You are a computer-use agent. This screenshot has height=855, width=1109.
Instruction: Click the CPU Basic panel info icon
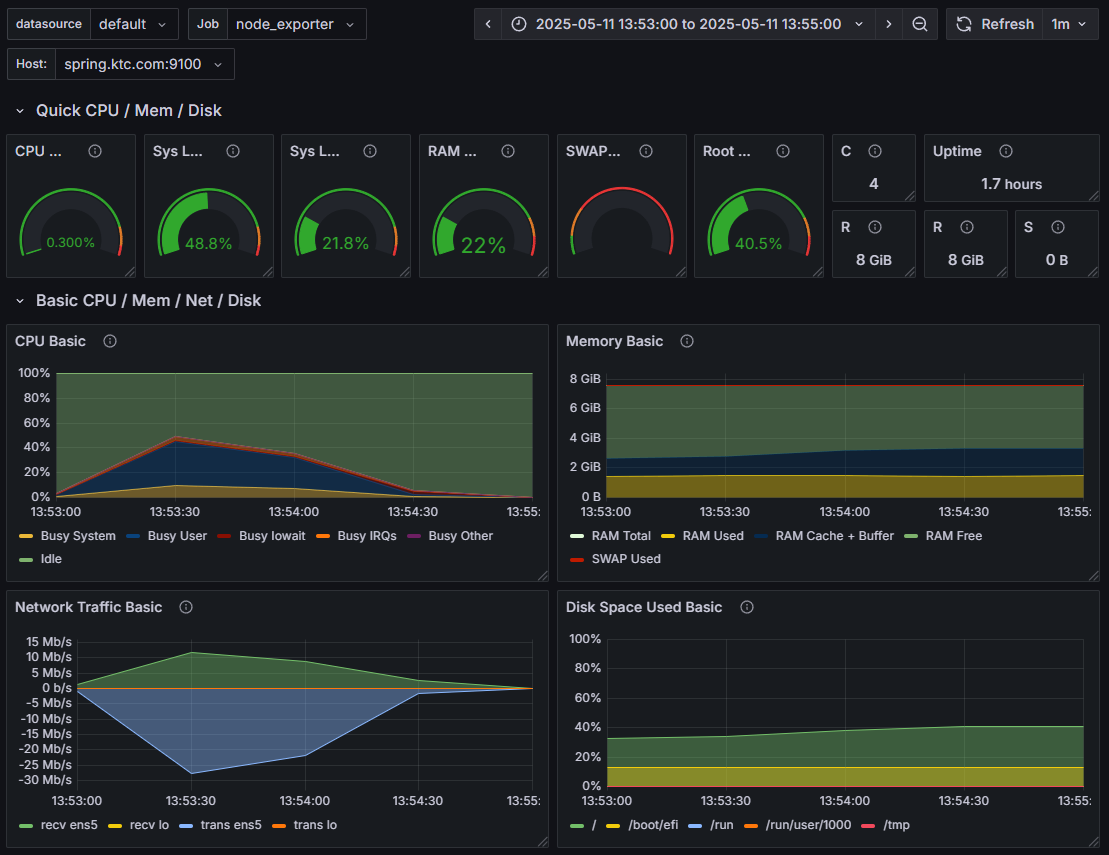click(x=109, y=341)
